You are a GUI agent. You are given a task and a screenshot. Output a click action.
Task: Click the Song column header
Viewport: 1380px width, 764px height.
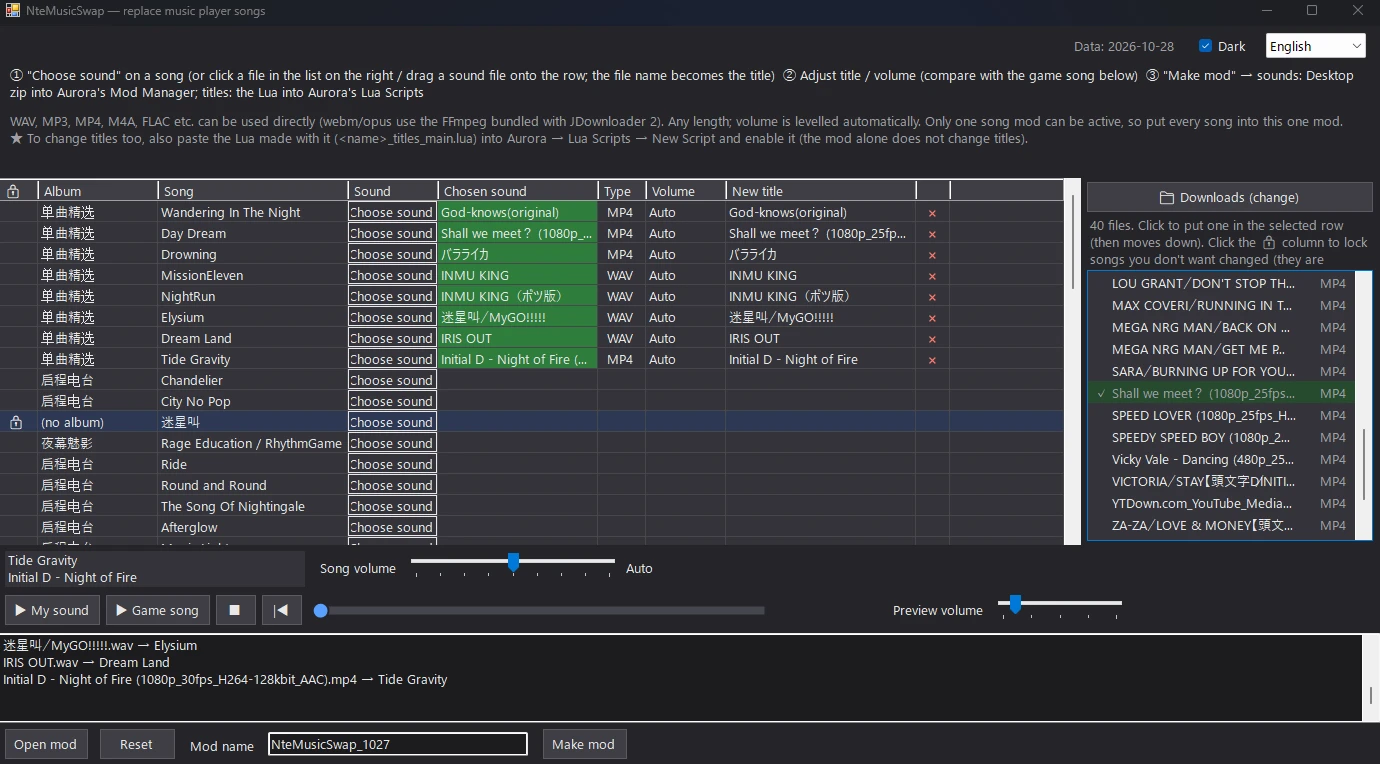pos(253,191)
